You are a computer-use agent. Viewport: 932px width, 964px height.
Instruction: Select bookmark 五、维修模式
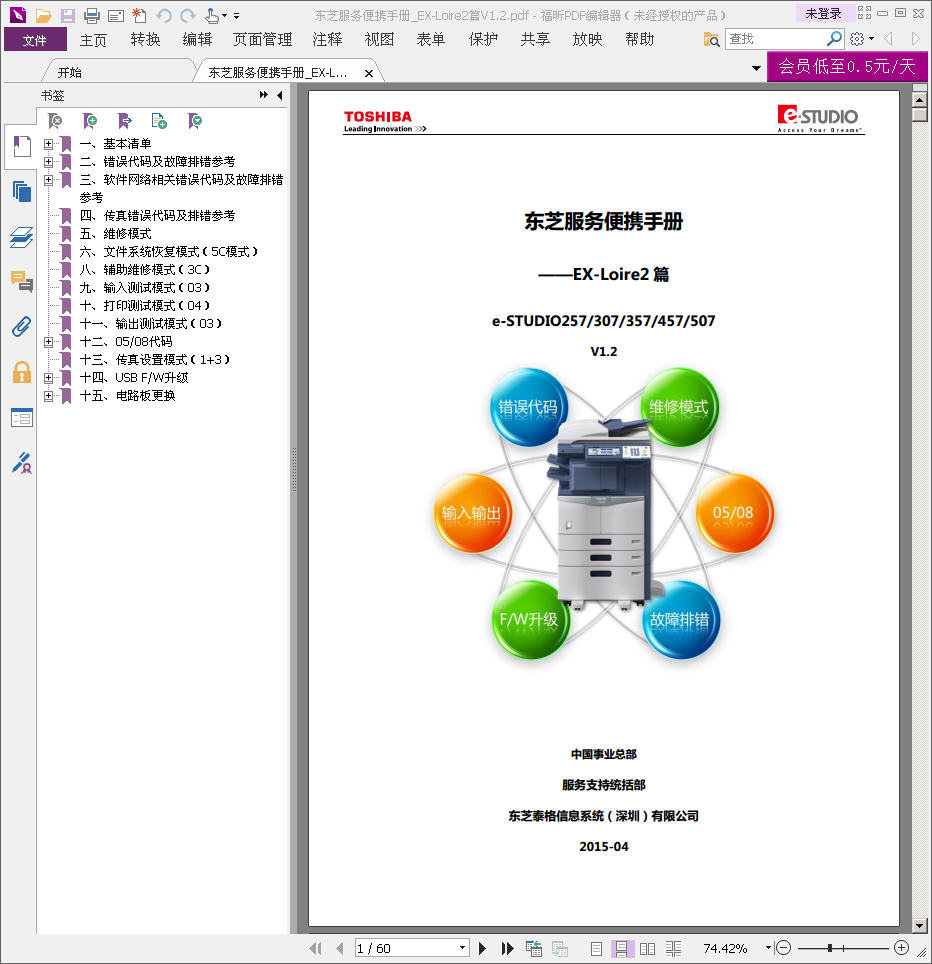pyautogui.click(x=116, y=234)
